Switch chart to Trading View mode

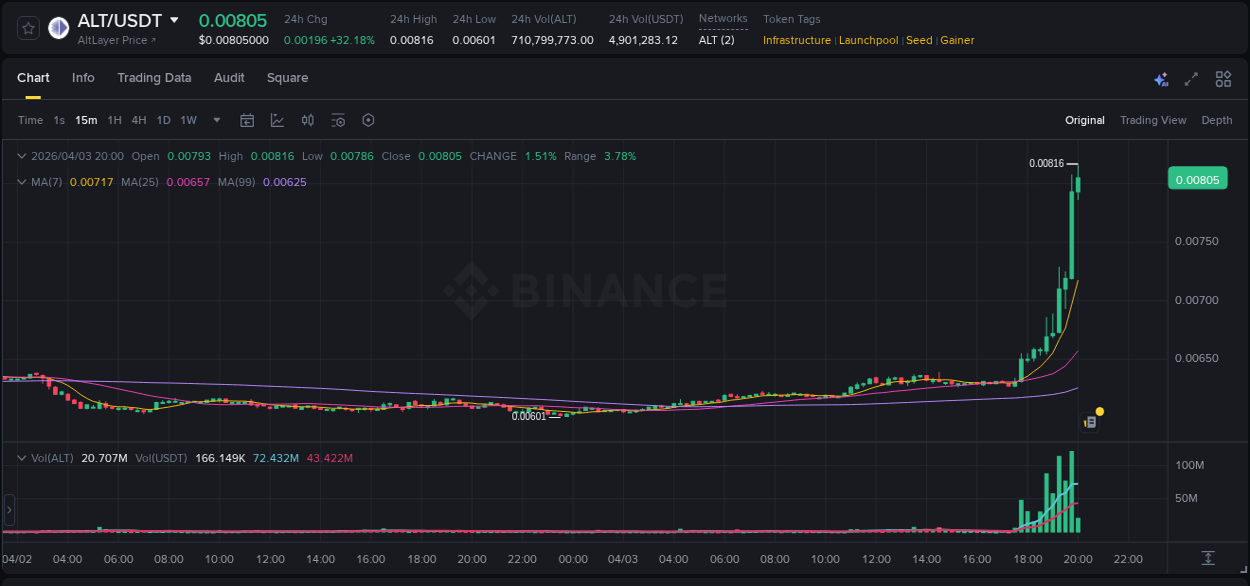(1153, 120)
